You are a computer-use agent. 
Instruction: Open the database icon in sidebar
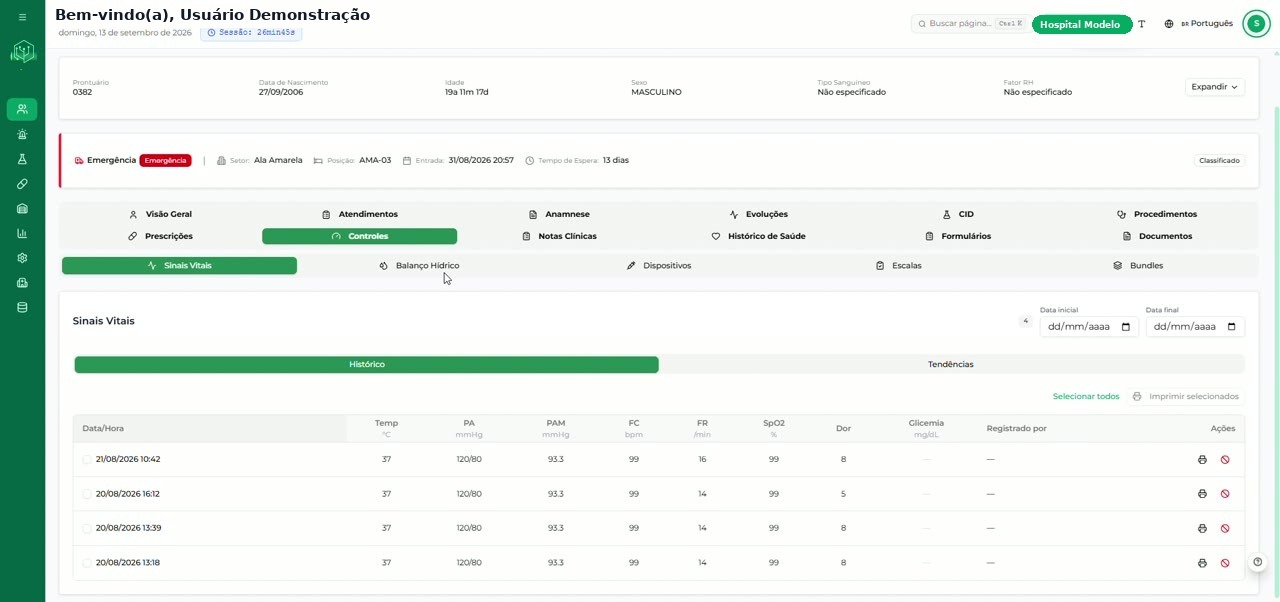(x=22, y=308)
